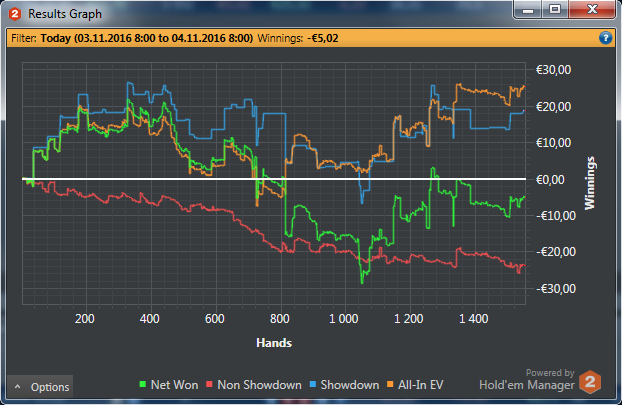Screen dimensions: 622x405
Task: Click the Winnings -€5,02 value in filter bar
Action: 323,38
